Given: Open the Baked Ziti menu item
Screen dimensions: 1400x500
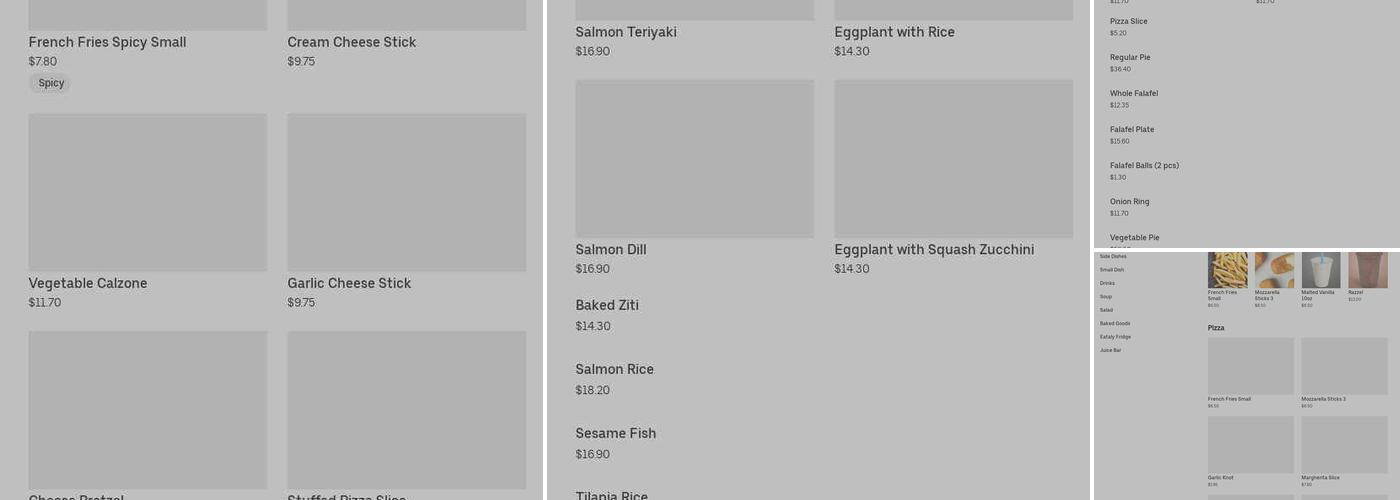Looking at the screenshot, I should point(607,306).
